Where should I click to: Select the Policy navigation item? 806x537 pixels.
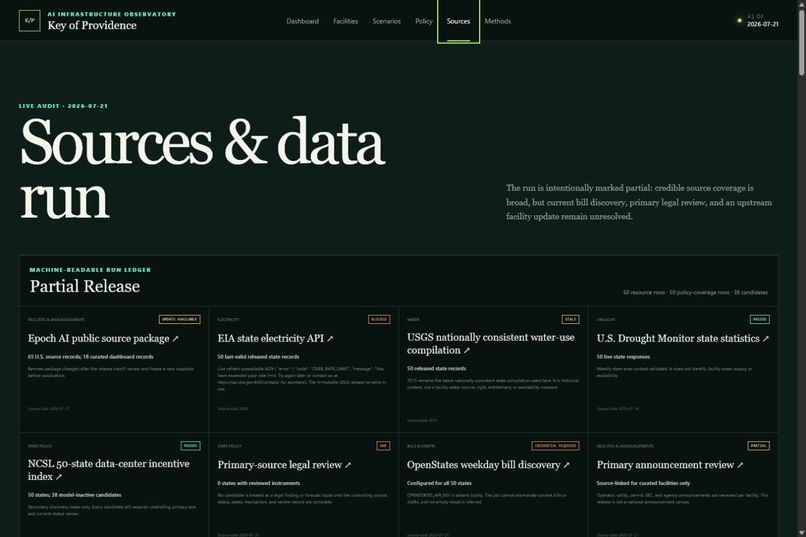pyautogui.click(x=424, y=21)
